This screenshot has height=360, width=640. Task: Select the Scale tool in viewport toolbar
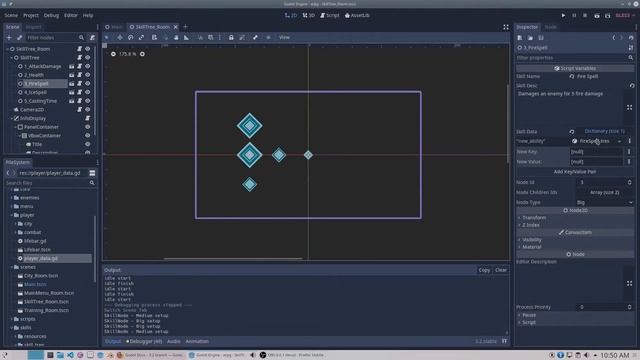tap(141, 38)
